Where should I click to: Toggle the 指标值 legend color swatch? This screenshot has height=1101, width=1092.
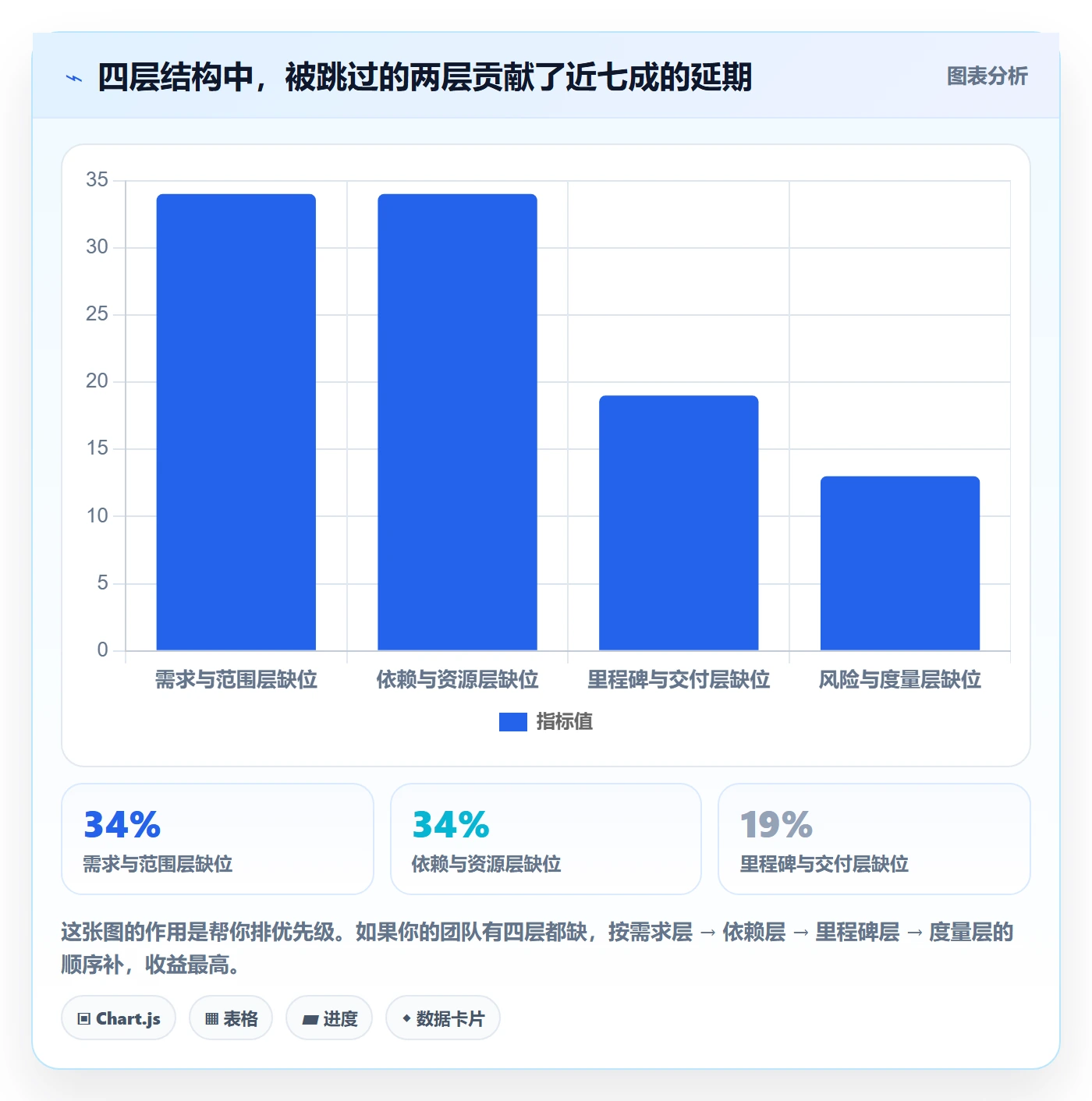tap(512, 722)
